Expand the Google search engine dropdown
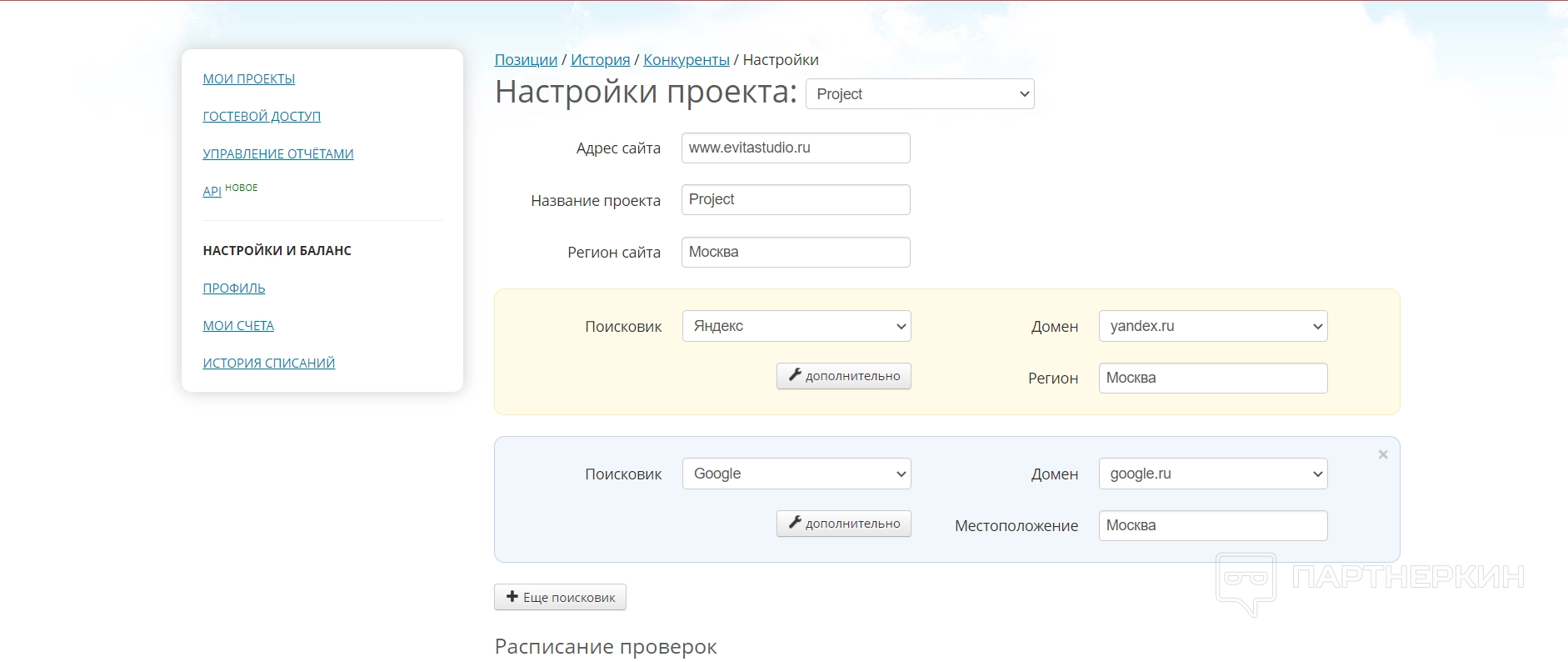Viewport: 1568px width, 662px height. pos(796,474)
